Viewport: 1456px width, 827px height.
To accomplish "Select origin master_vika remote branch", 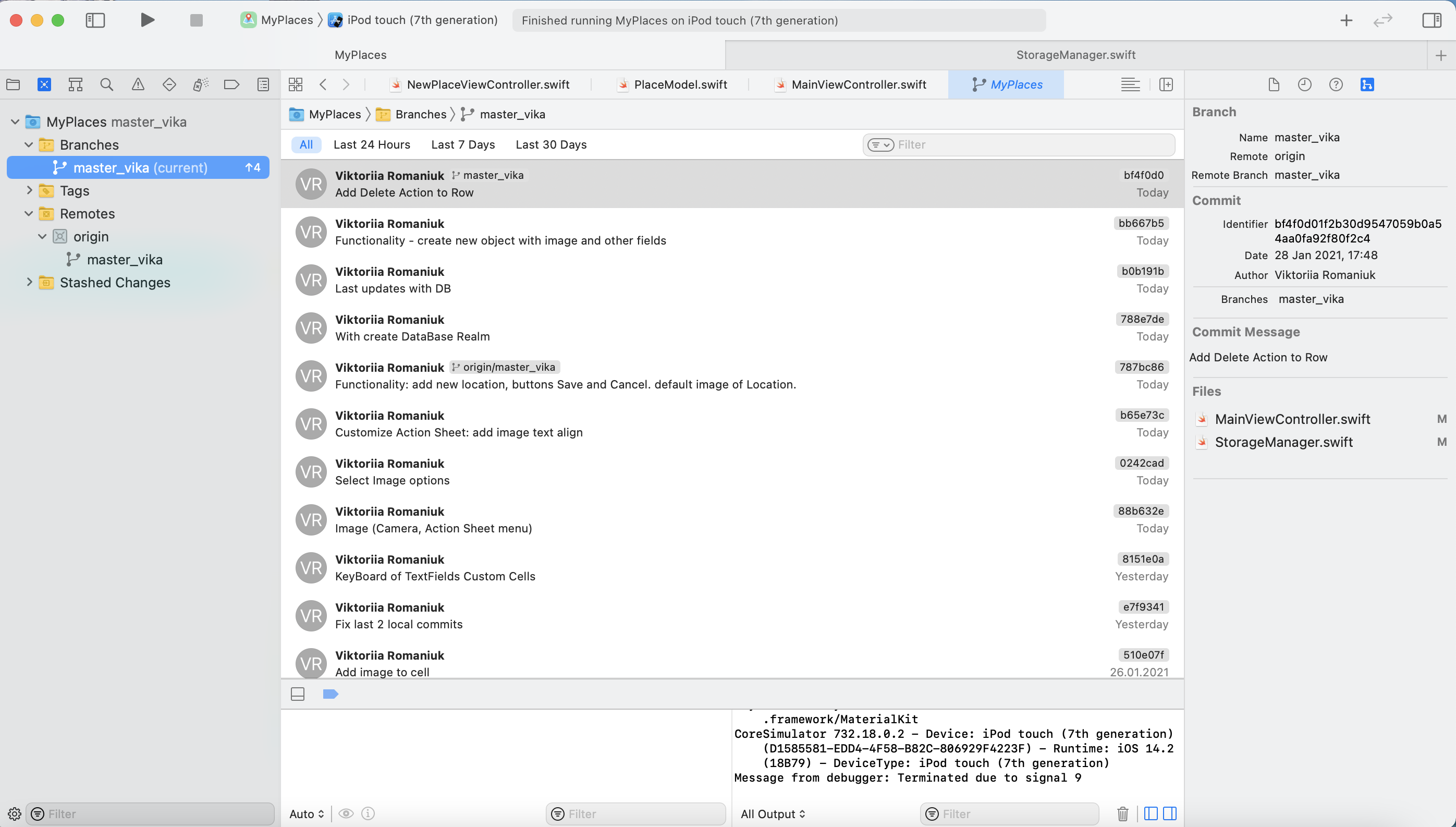I will click(x=125, y=260).
